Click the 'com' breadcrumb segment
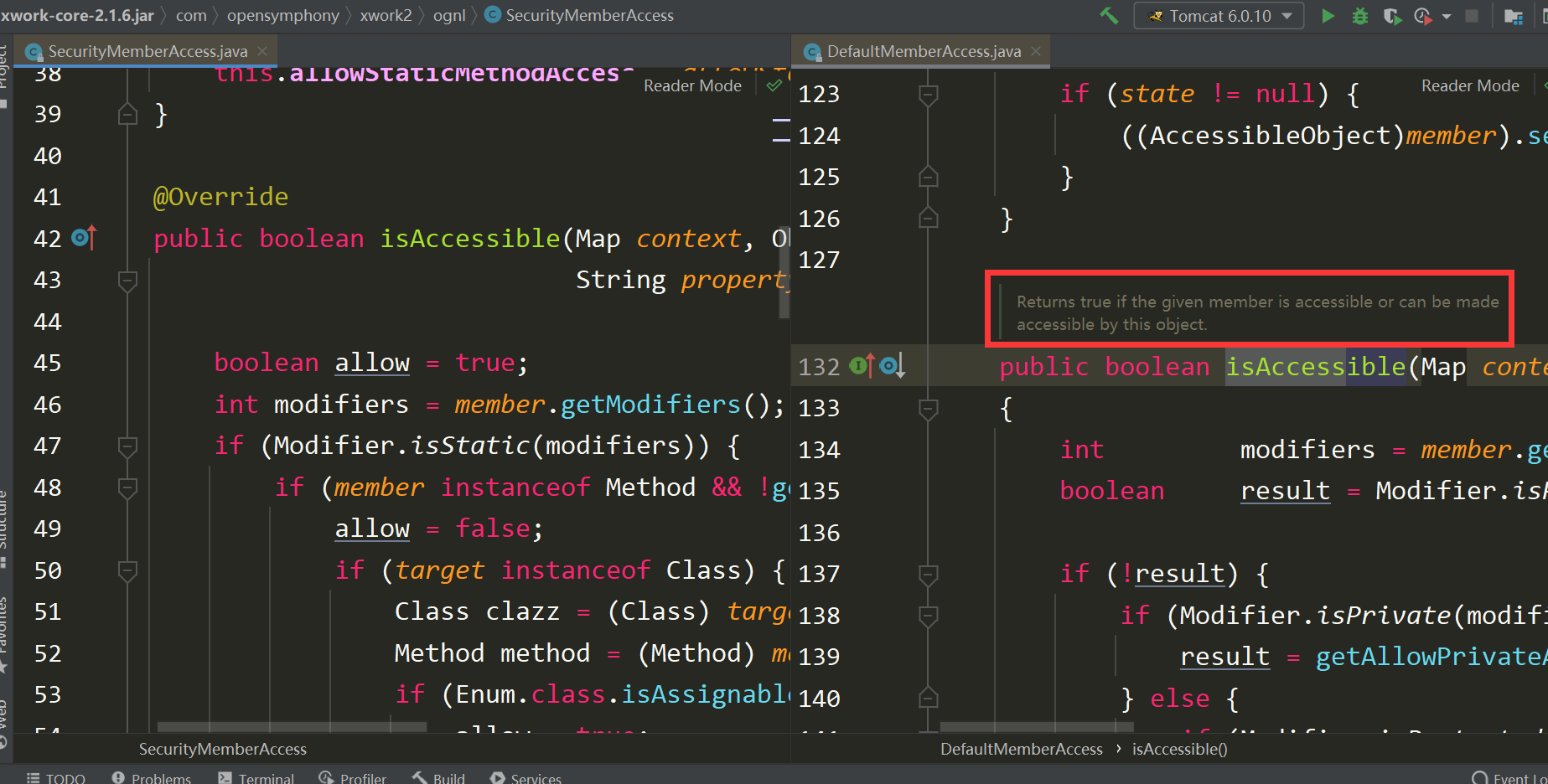The height and width of the screenshot is (784, 1548). point(191,15)
